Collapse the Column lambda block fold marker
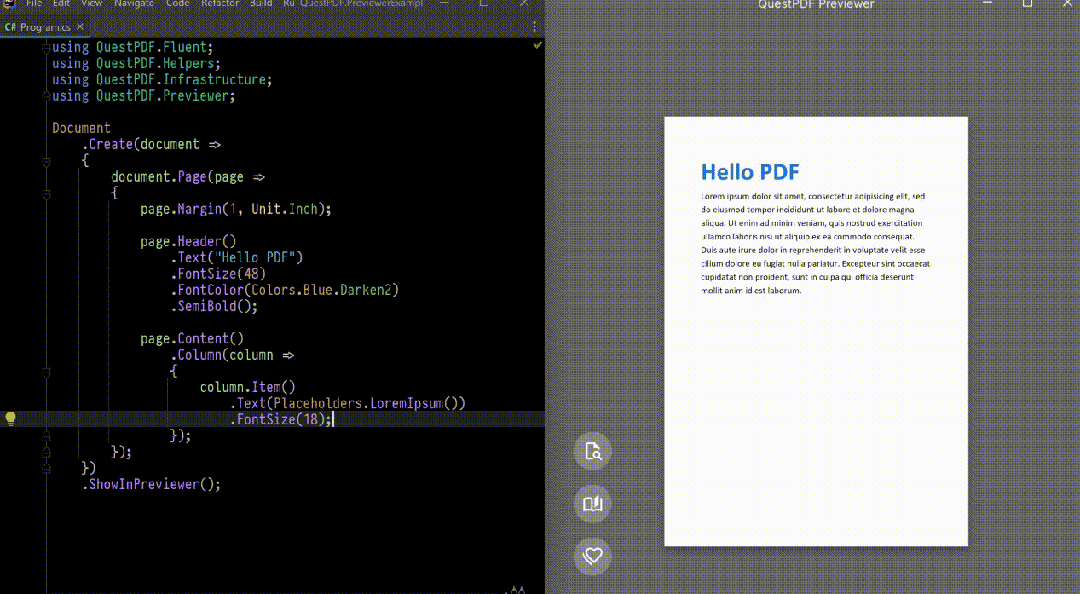The image size is (1080, 594). tap(46, 371)
